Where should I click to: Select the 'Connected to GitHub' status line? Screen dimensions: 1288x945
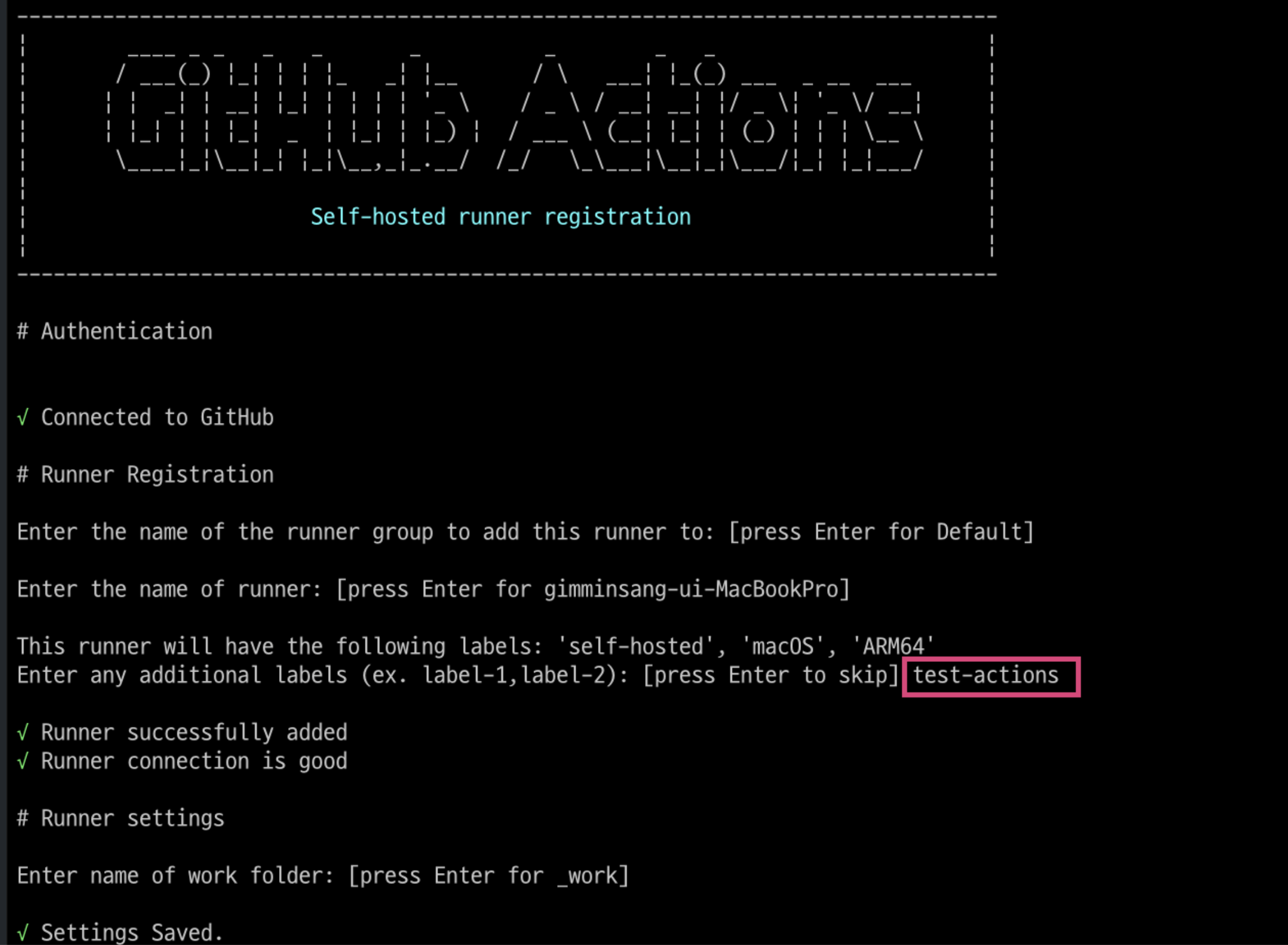[x=146, y=417]
